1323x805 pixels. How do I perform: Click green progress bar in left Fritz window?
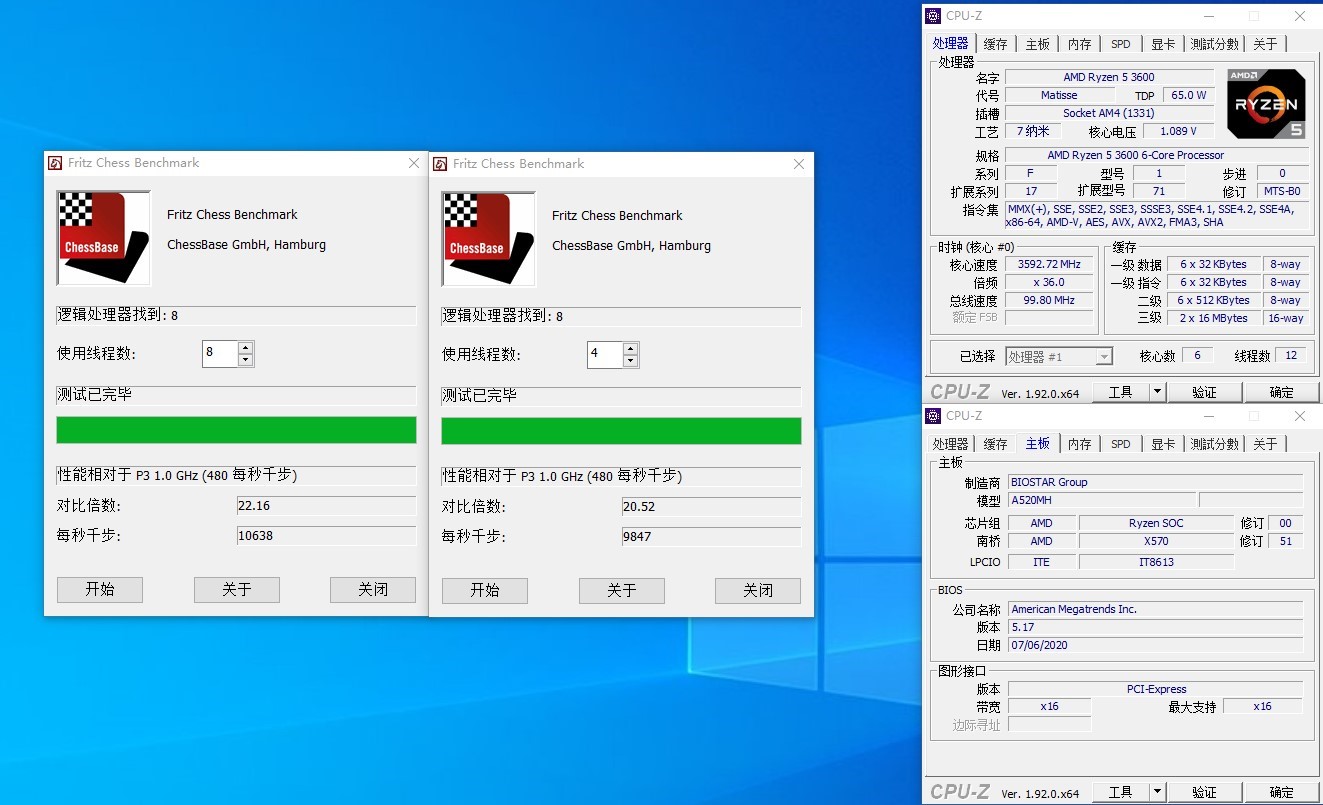point(236,430)
